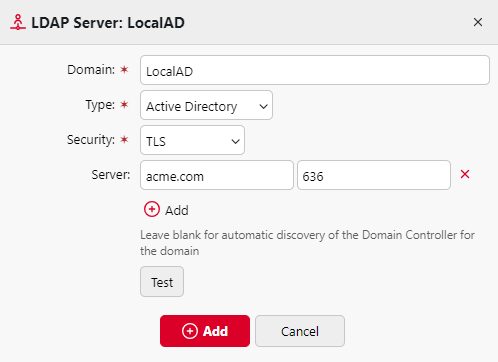This screenshot has width=498, height=362.
Task: Close the LDAP Server dialog
Action: (x=478, y=22)
